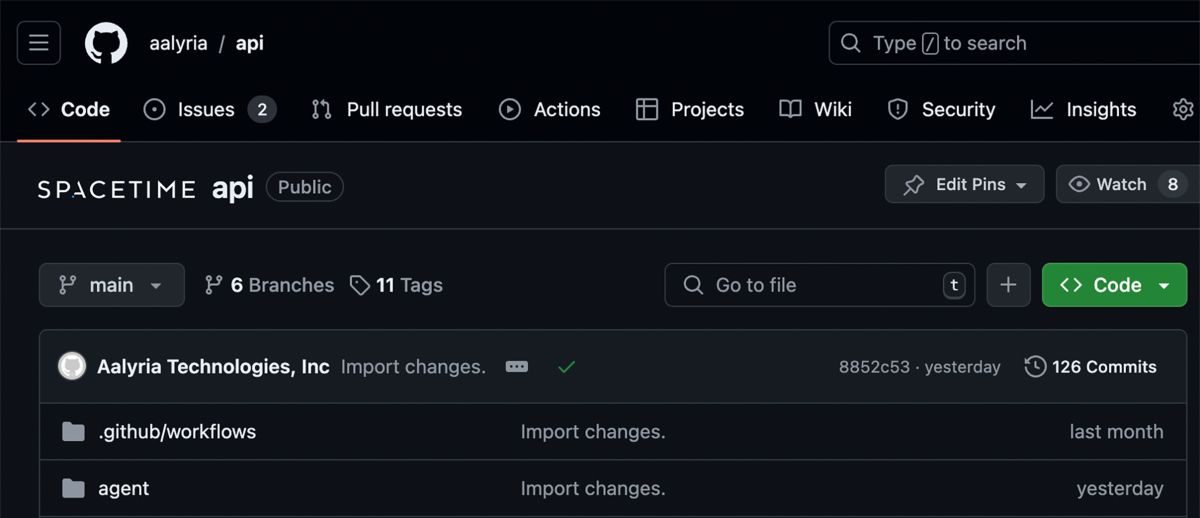The height and width of the screenshot is (518, 1200).
Task: Go to the Actions tab
Action: (x=550, y=110)
